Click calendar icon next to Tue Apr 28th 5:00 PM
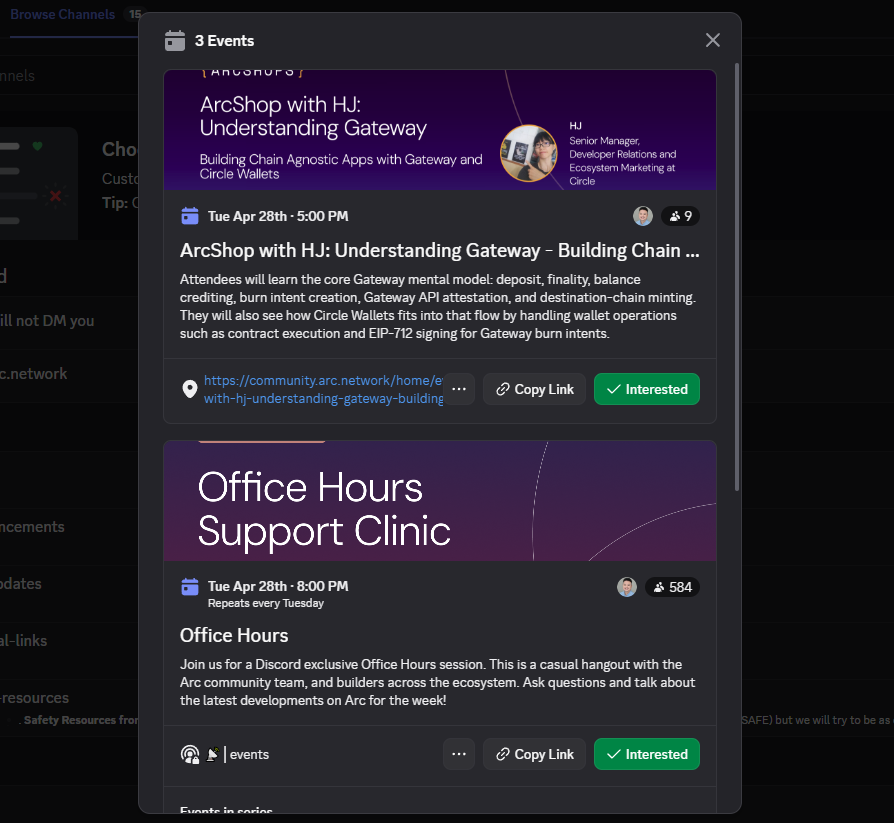 coord(190,216)
